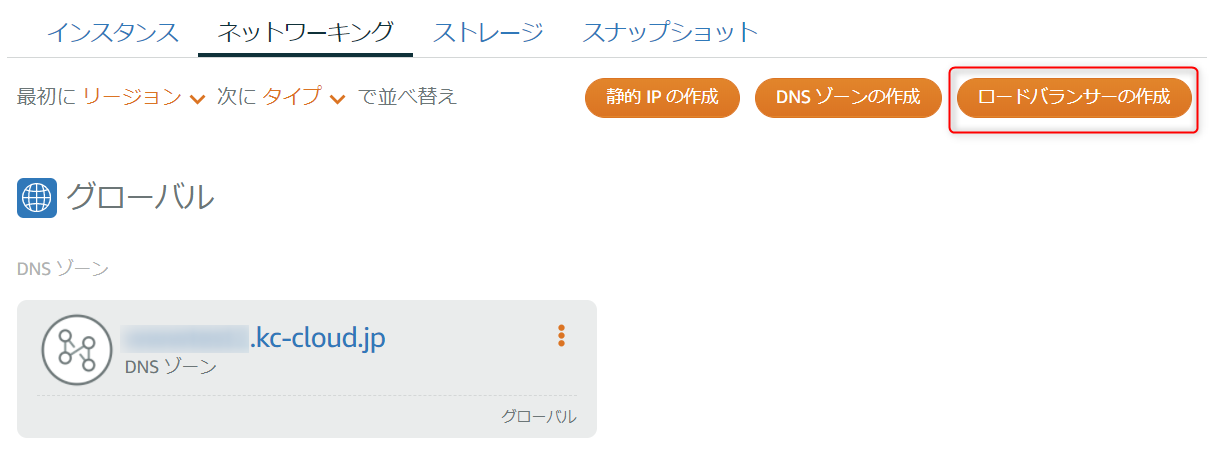1215x449 pixels.
Task: Click the ロードバランサーの作成 button
Action: 1074,98
